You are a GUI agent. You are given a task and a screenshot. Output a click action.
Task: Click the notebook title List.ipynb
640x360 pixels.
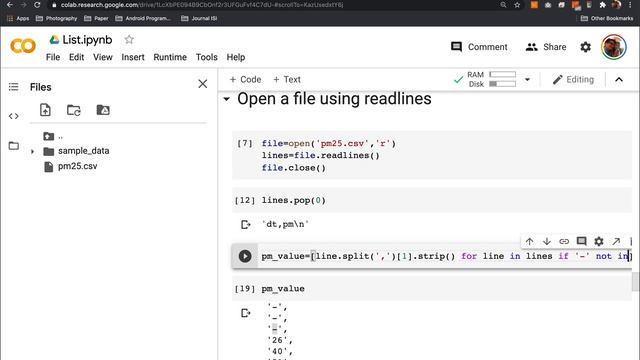pyautogui.click(x=87, y=40)
